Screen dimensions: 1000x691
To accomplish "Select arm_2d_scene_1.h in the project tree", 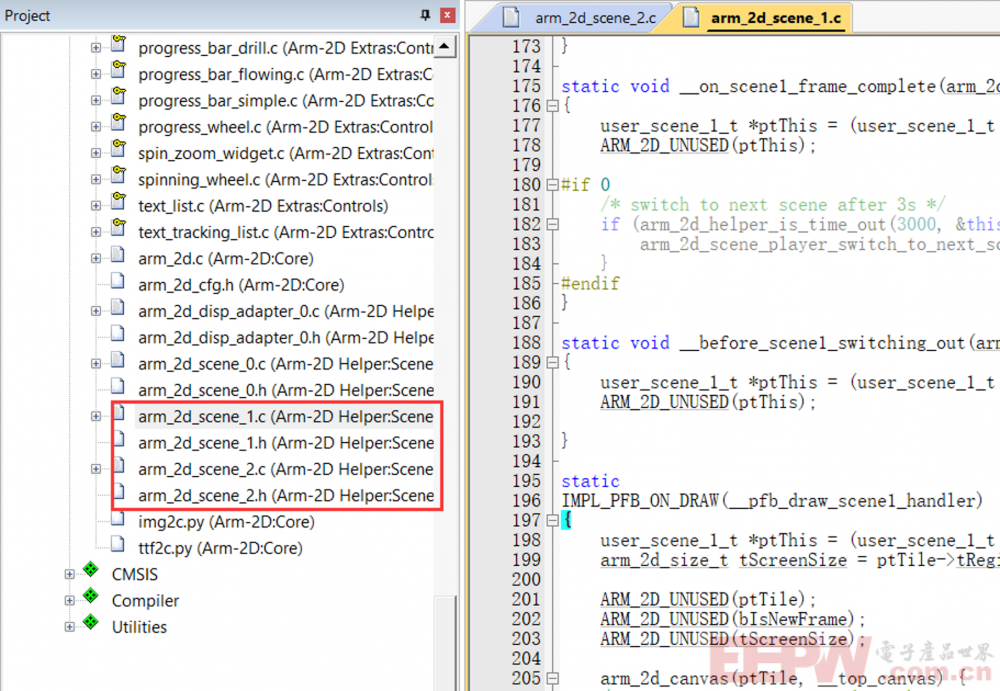I will click(x=286, y=443).
